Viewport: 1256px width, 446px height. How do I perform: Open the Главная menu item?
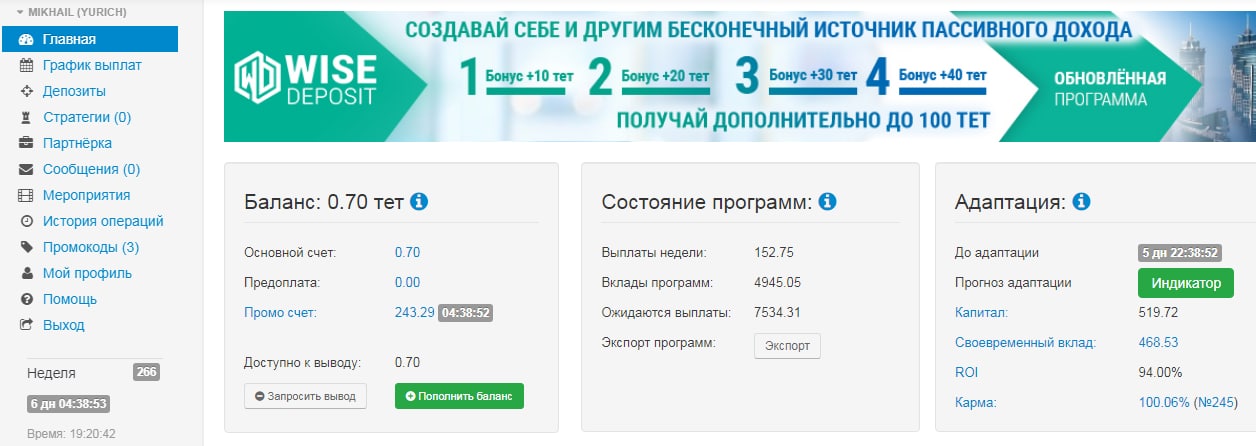69,40
